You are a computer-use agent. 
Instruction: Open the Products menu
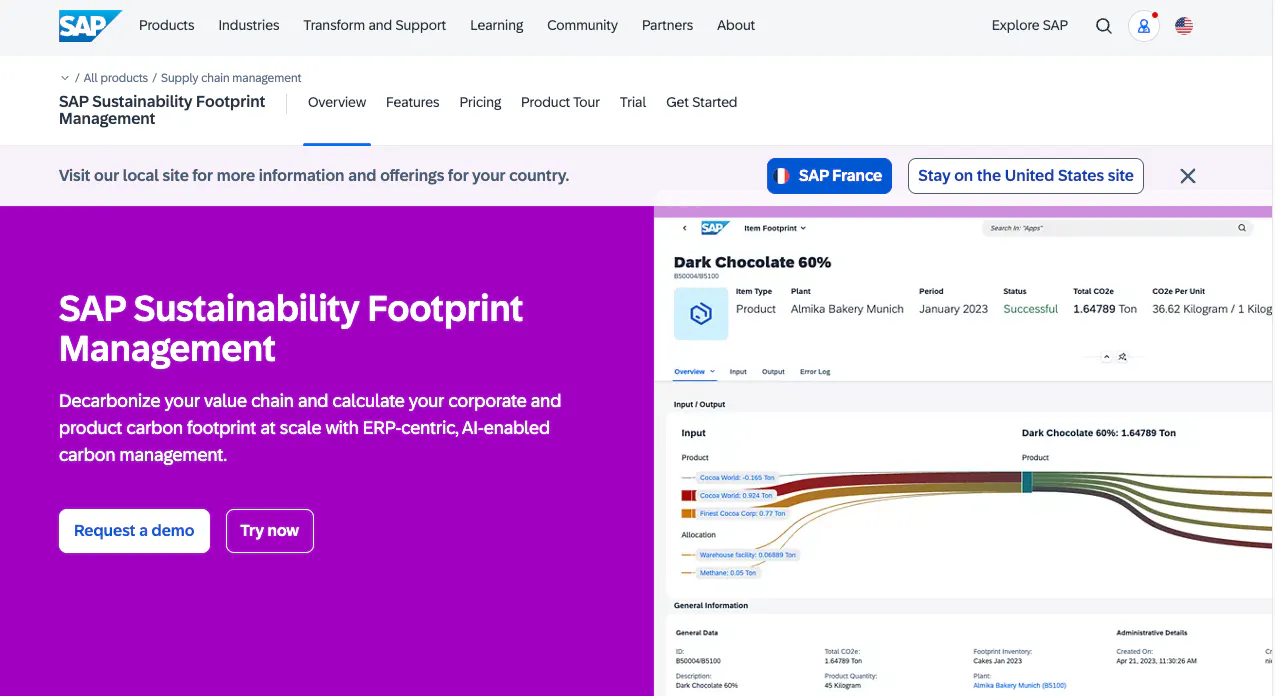point(167,25)
